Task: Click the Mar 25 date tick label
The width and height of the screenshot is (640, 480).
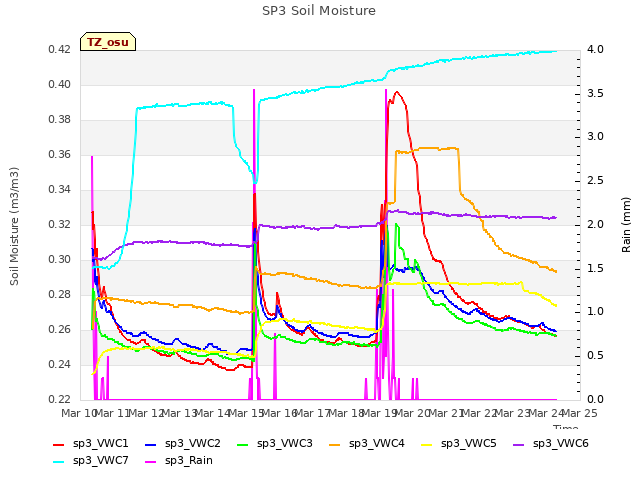Action: click(580, 413)
